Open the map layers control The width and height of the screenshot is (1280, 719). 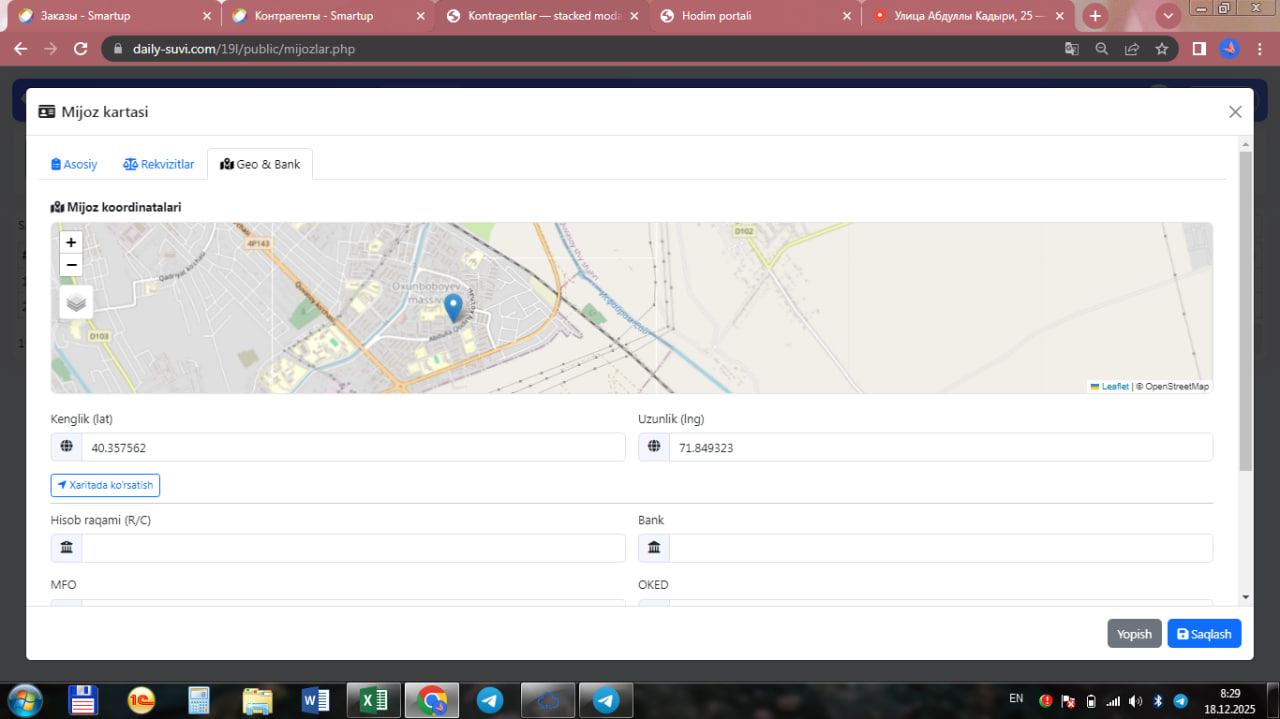coord(76,302)
